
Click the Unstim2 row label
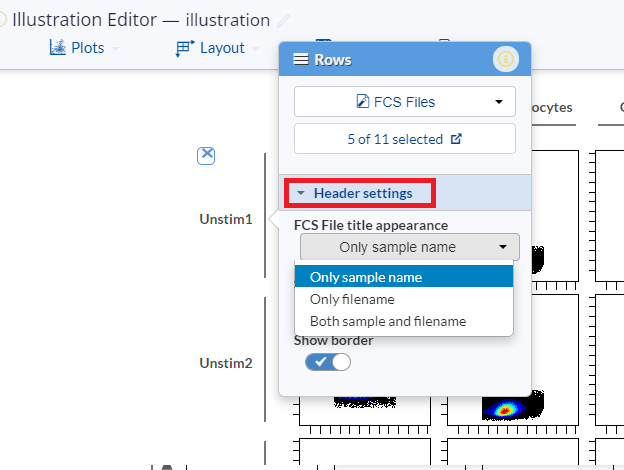point(225,362)
